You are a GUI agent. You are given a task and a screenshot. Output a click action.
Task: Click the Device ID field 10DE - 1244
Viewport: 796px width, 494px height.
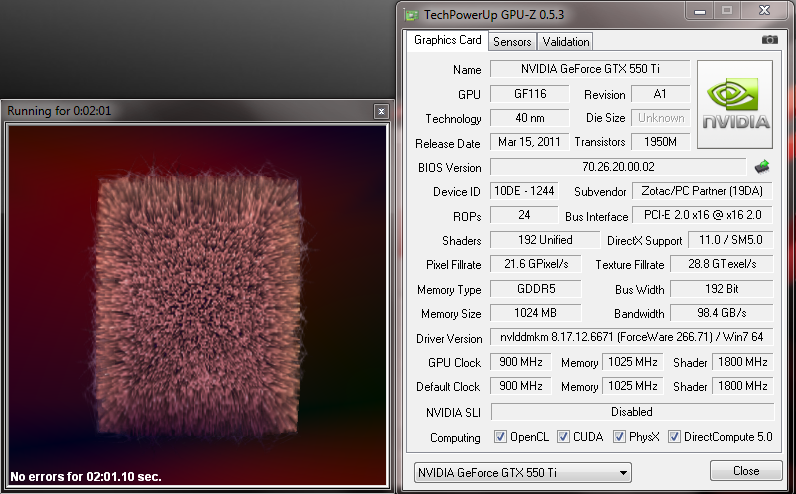pos(524,191)
